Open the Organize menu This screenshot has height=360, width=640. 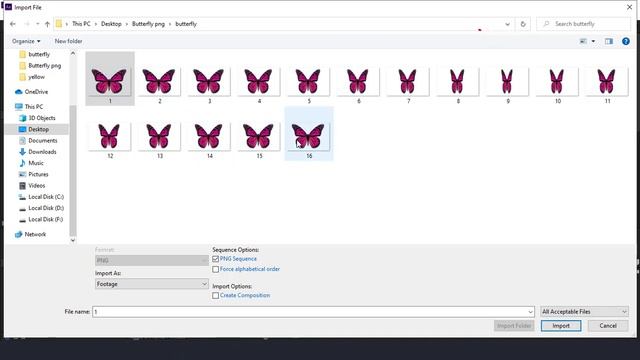pyautogui.click(x=26, y=41)
